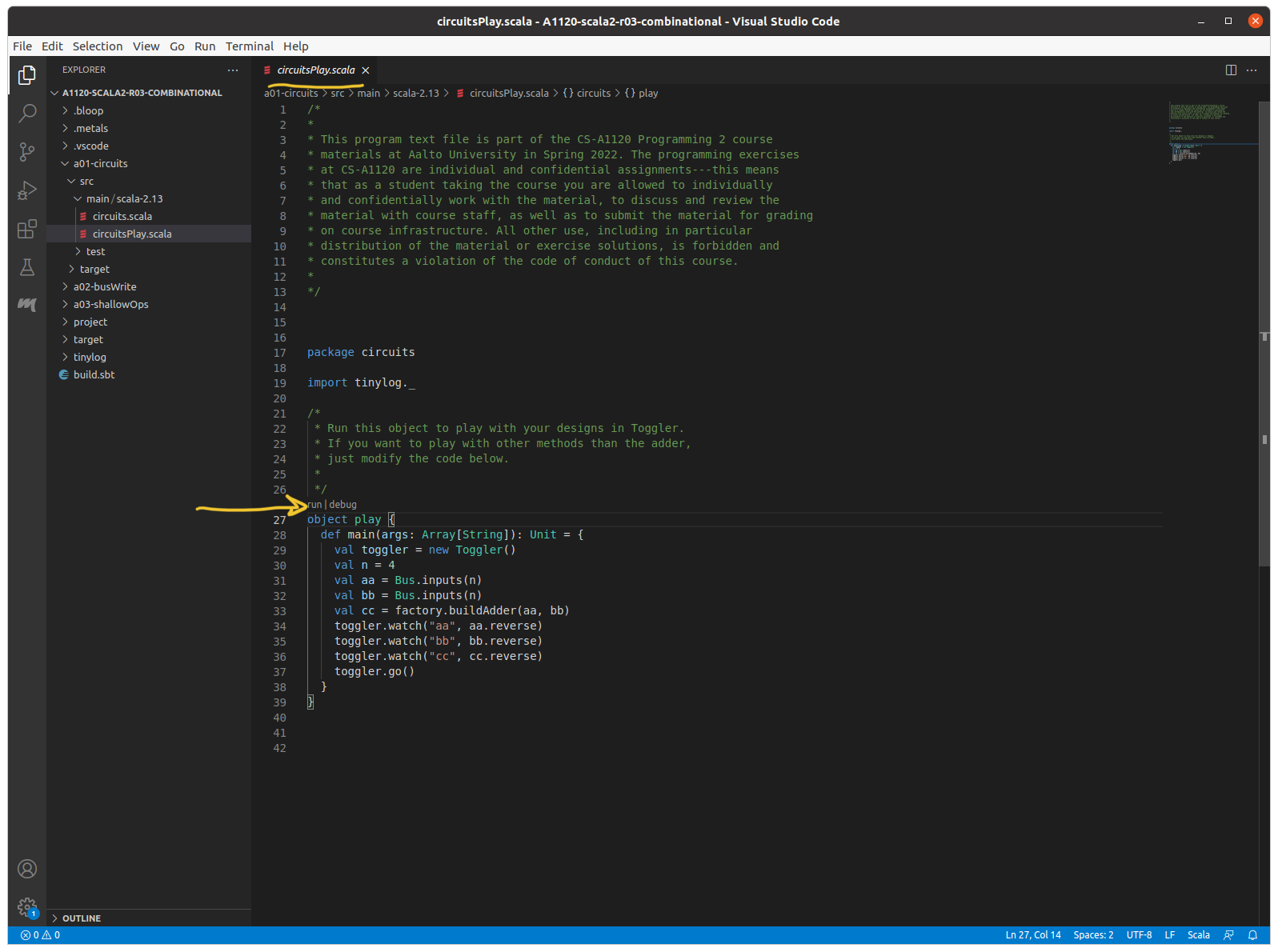Open the Search view in activity bar

[27, 113]
